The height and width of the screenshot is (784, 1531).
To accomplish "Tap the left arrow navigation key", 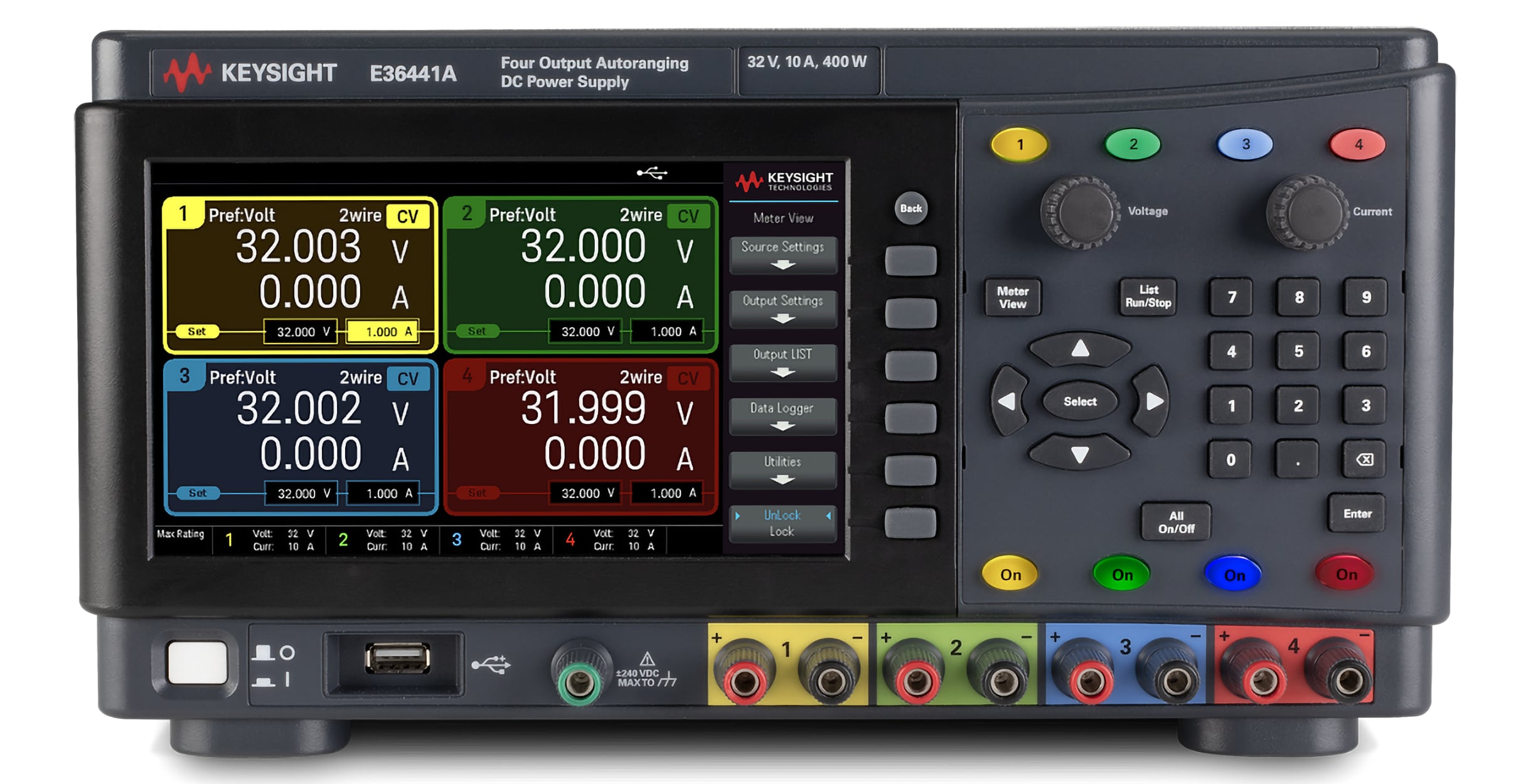I will 1008,401.
